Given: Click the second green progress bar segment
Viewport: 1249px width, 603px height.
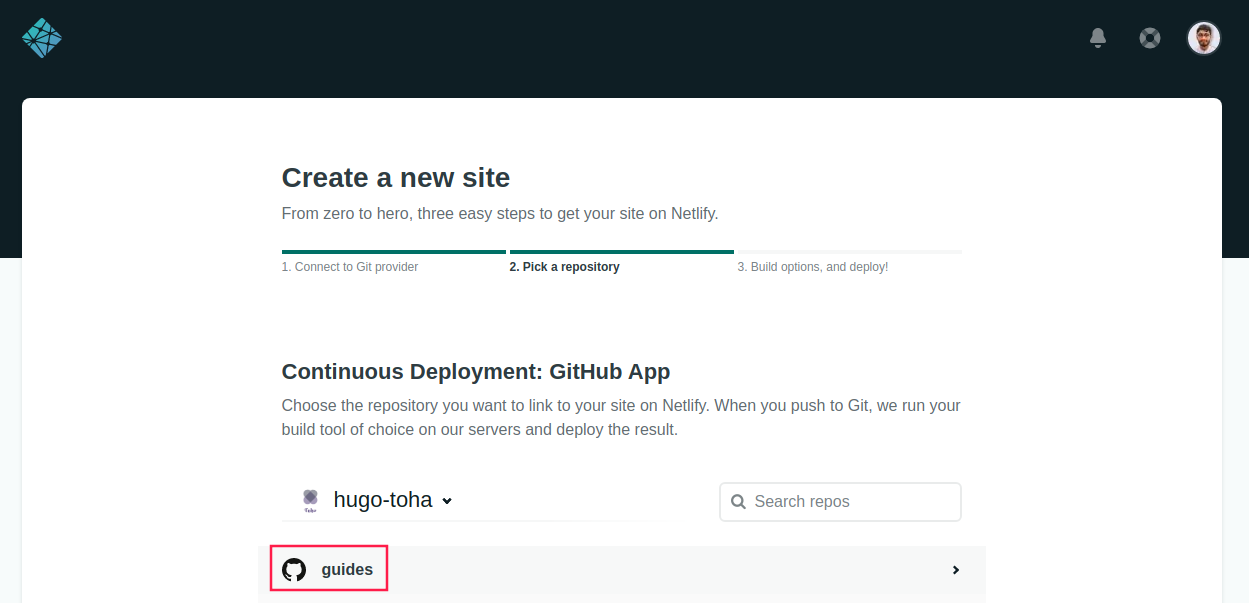Looking at the screenshot, I should 621,252.
